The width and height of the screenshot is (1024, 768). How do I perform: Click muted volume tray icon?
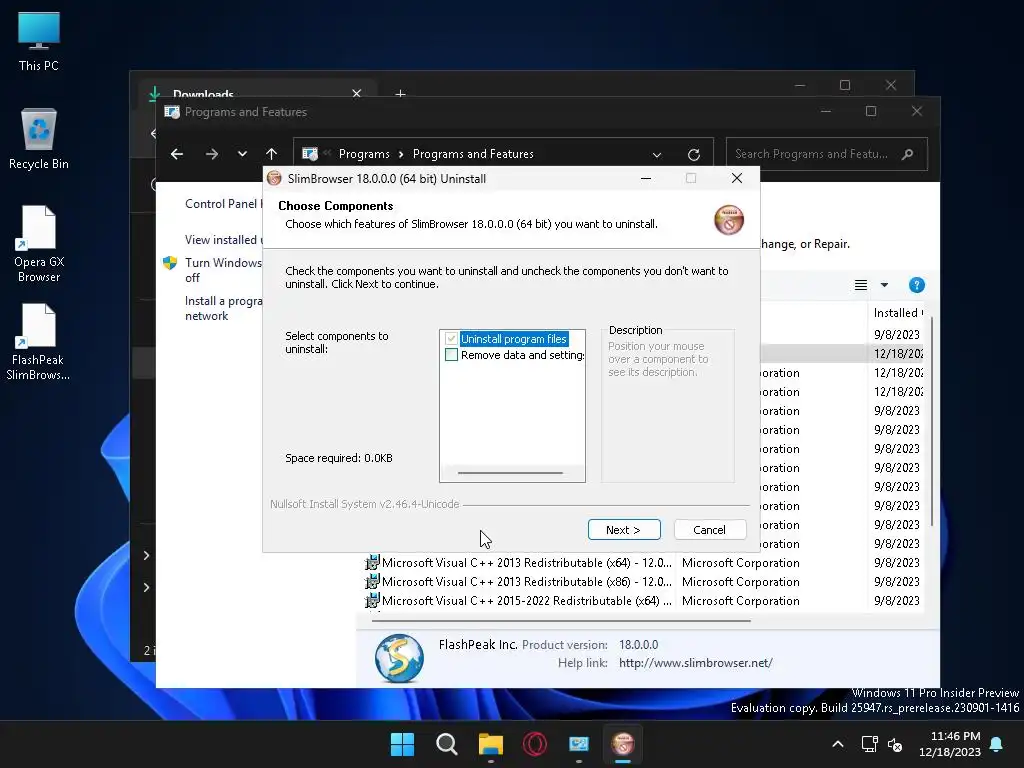[895, 744]
